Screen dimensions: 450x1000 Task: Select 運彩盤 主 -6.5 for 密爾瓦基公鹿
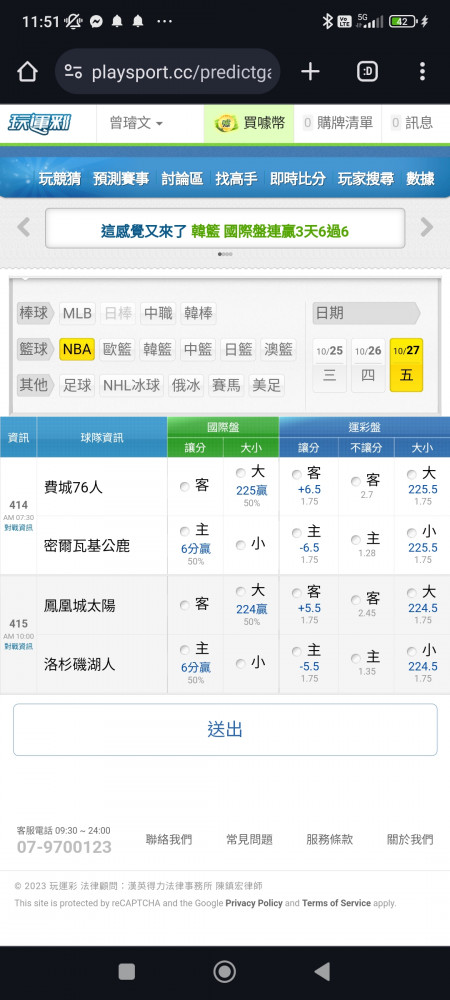(x=296, y=533)
